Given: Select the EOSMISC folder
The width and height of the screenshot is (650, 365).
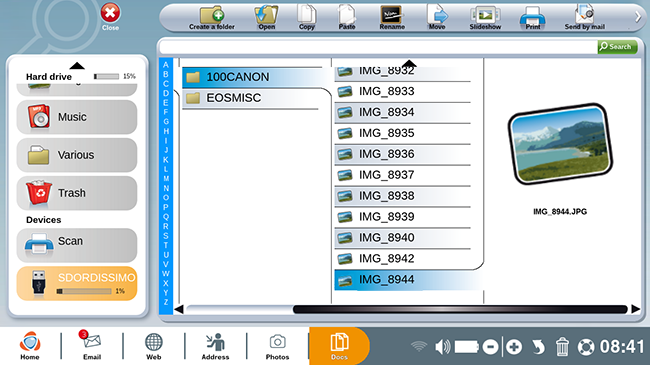Looking at the screenshot, I should pos(250,98).
